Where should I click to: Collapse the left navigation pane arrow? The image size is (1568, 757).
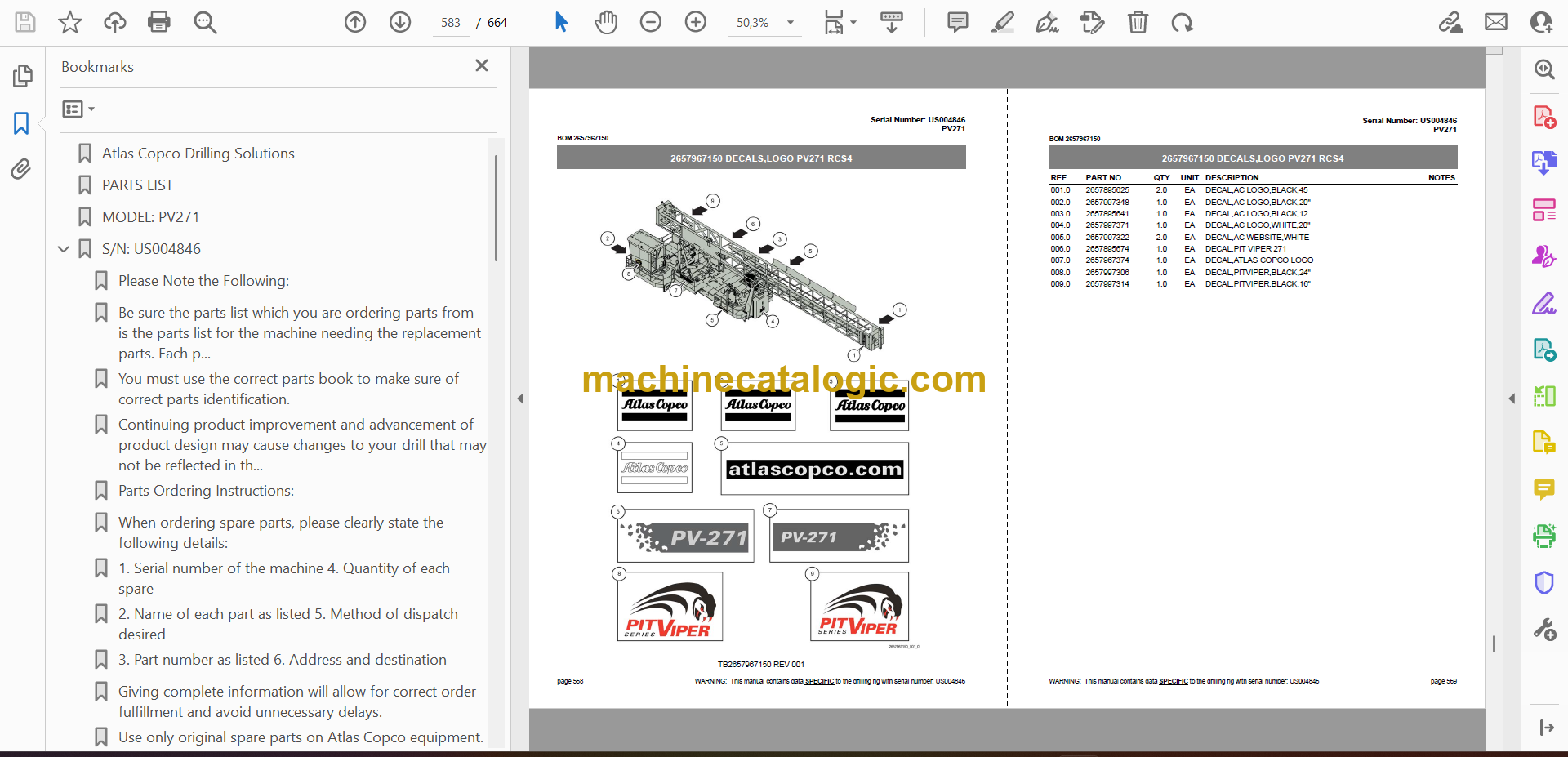520,399
